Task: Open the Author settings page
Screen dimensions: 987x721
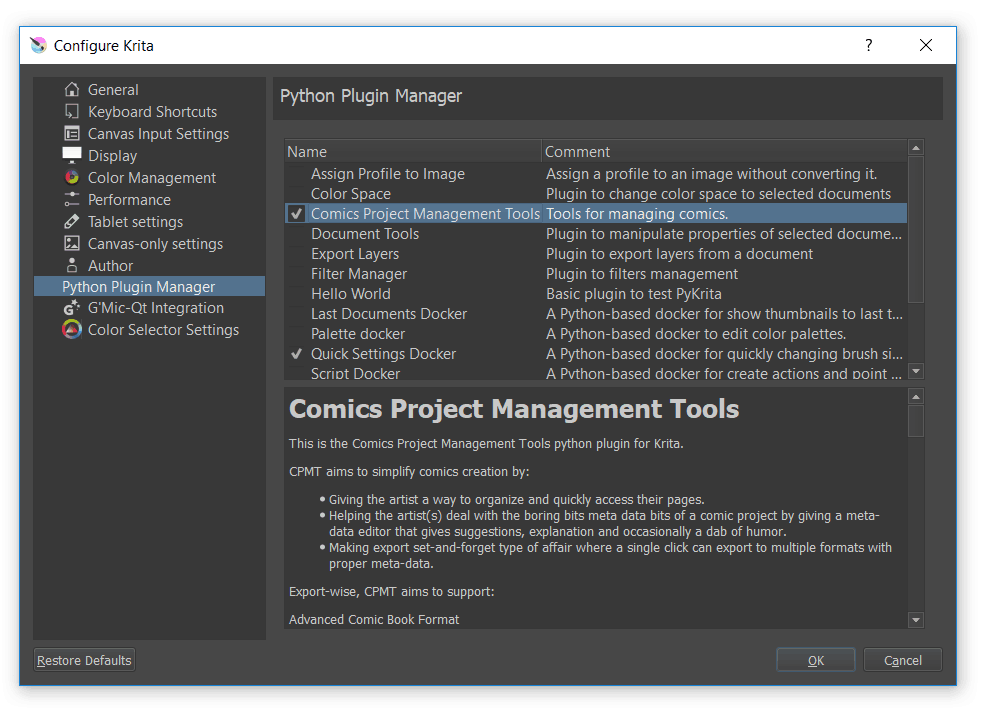Action: [x=110, y=266]
